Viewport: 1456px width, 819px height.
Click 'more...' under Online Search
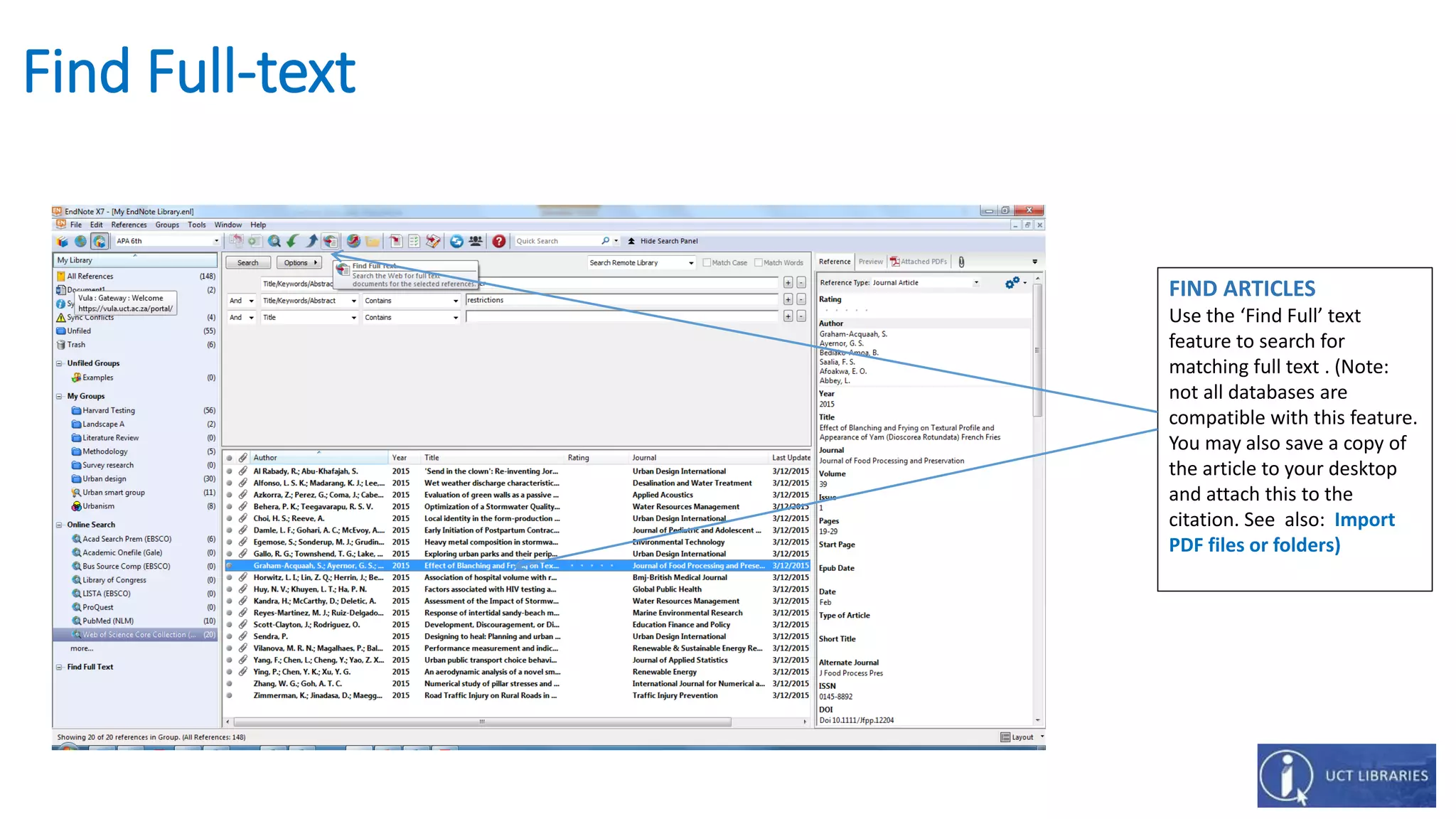tap(82, 648)
